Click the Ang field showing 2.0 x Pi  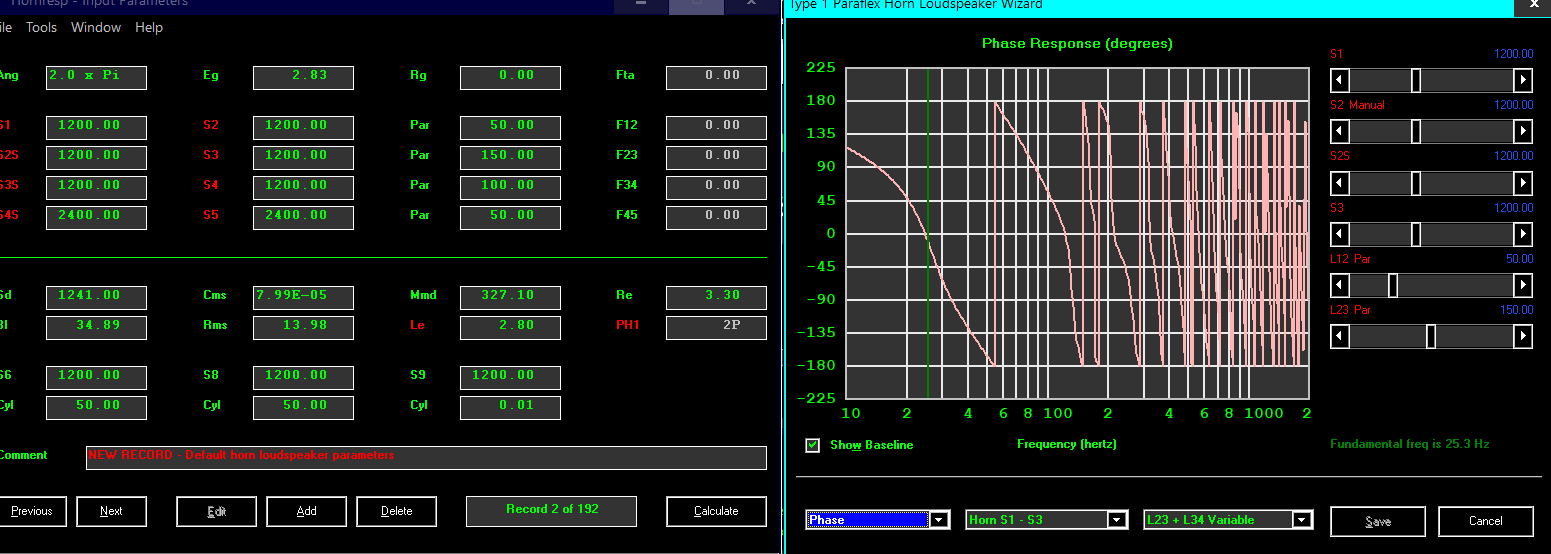96,77
